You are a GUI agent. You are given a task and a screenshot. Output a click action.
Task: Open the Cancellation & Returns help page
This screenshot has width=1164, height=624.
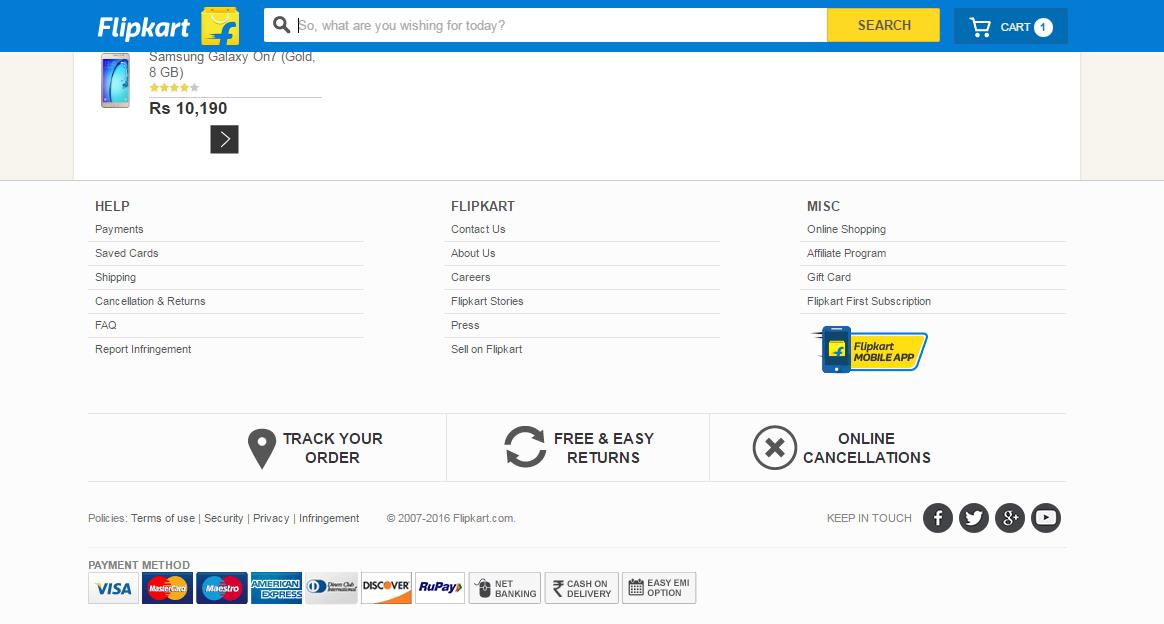coord(150,301)
